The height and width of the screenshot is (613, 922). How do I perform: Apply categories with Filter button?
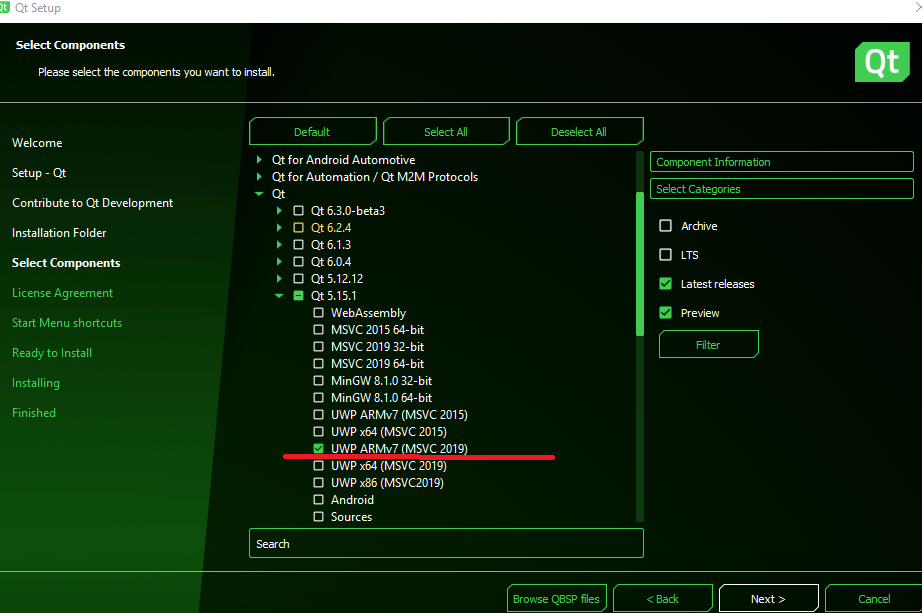(x=709, y=344)
